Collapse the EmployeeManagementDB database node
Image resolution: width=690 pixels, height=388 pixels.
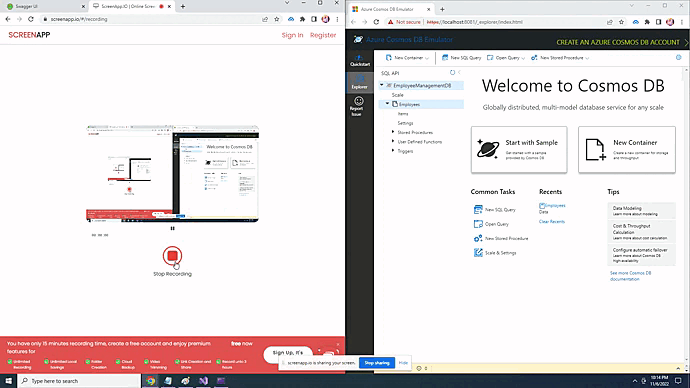[382, 85]
